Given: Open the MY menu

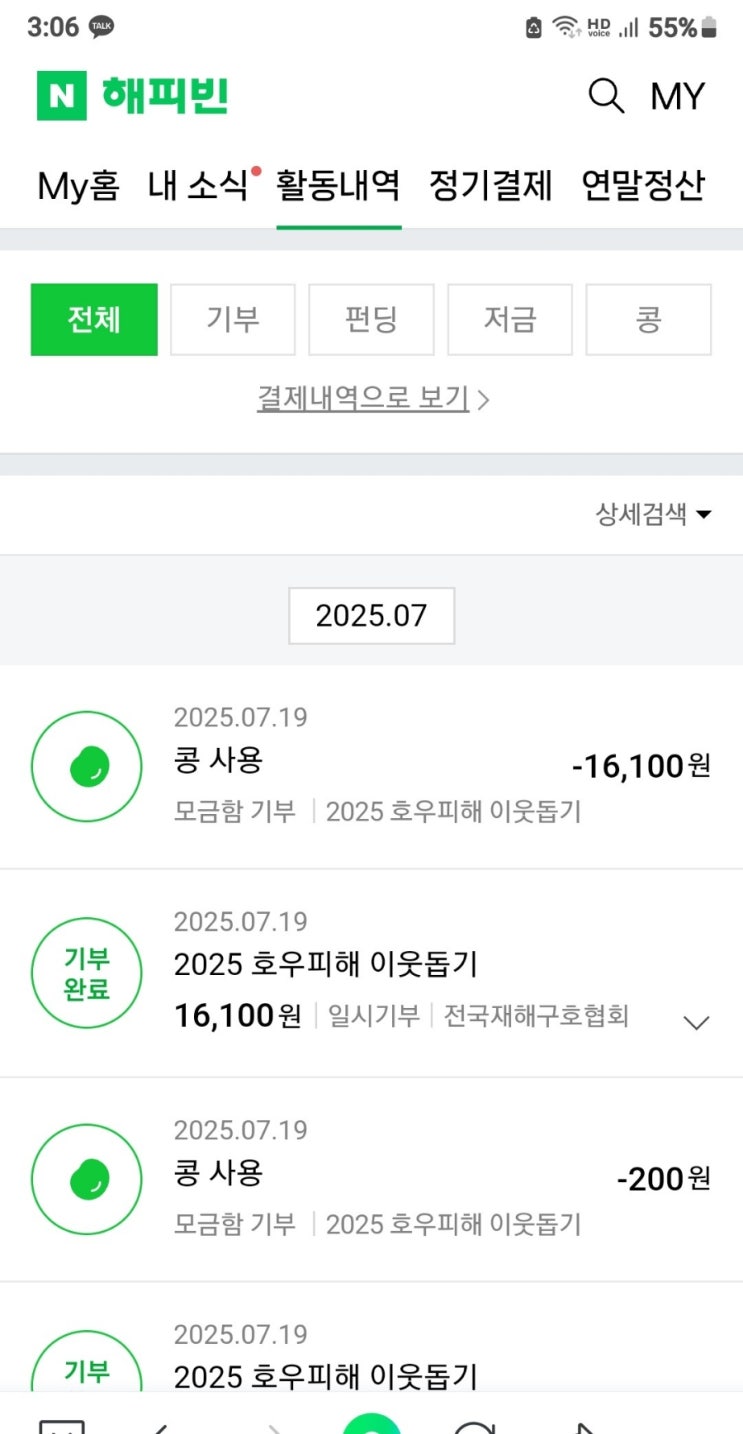Looking at the screenshot, I should [677, 97].
